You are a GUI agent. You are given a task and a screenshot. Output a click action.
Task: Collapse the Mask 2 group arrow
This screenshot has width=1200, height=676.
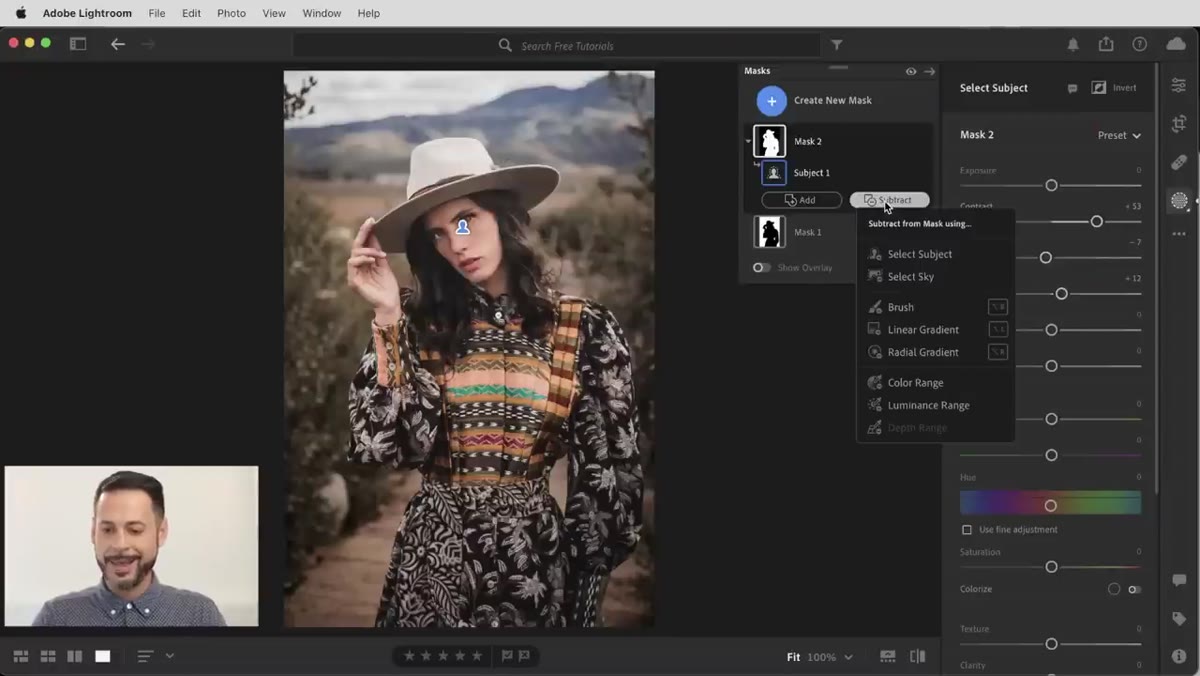click(x=748, y=142)
